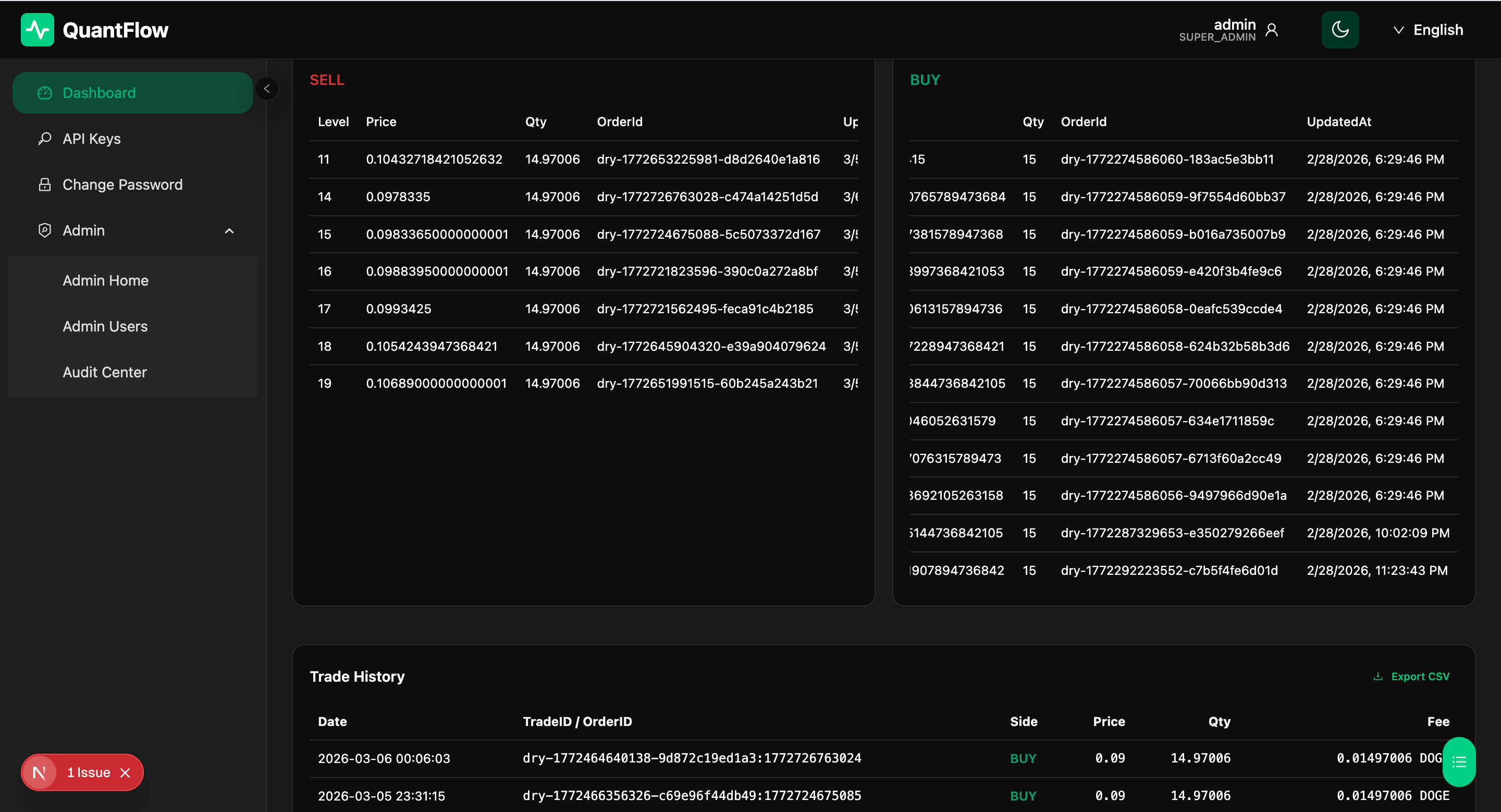
Task: Open the Audit Center page
Action: [x=104, y=372]
